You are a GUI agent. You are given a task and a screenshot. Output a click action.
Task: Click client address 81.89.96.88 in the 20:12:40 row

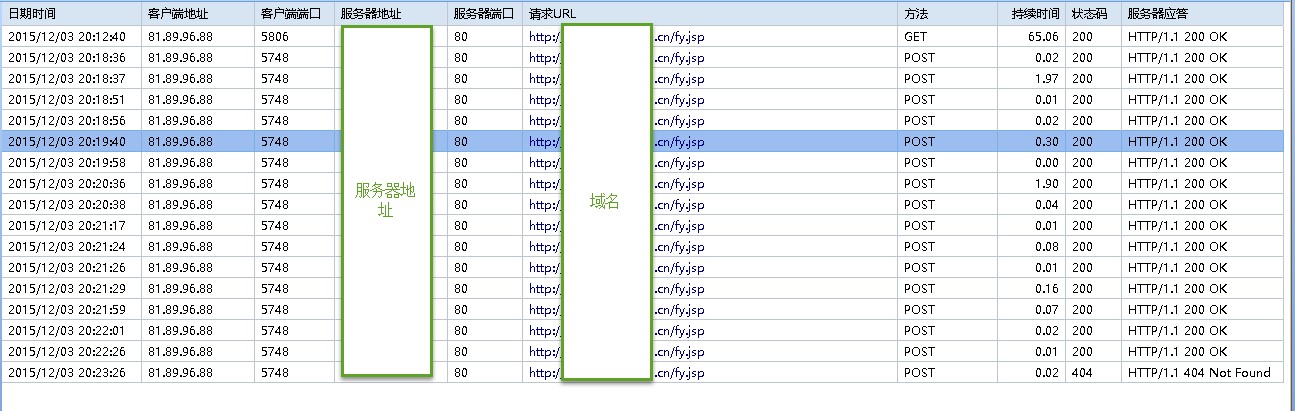tap(180, 36)
